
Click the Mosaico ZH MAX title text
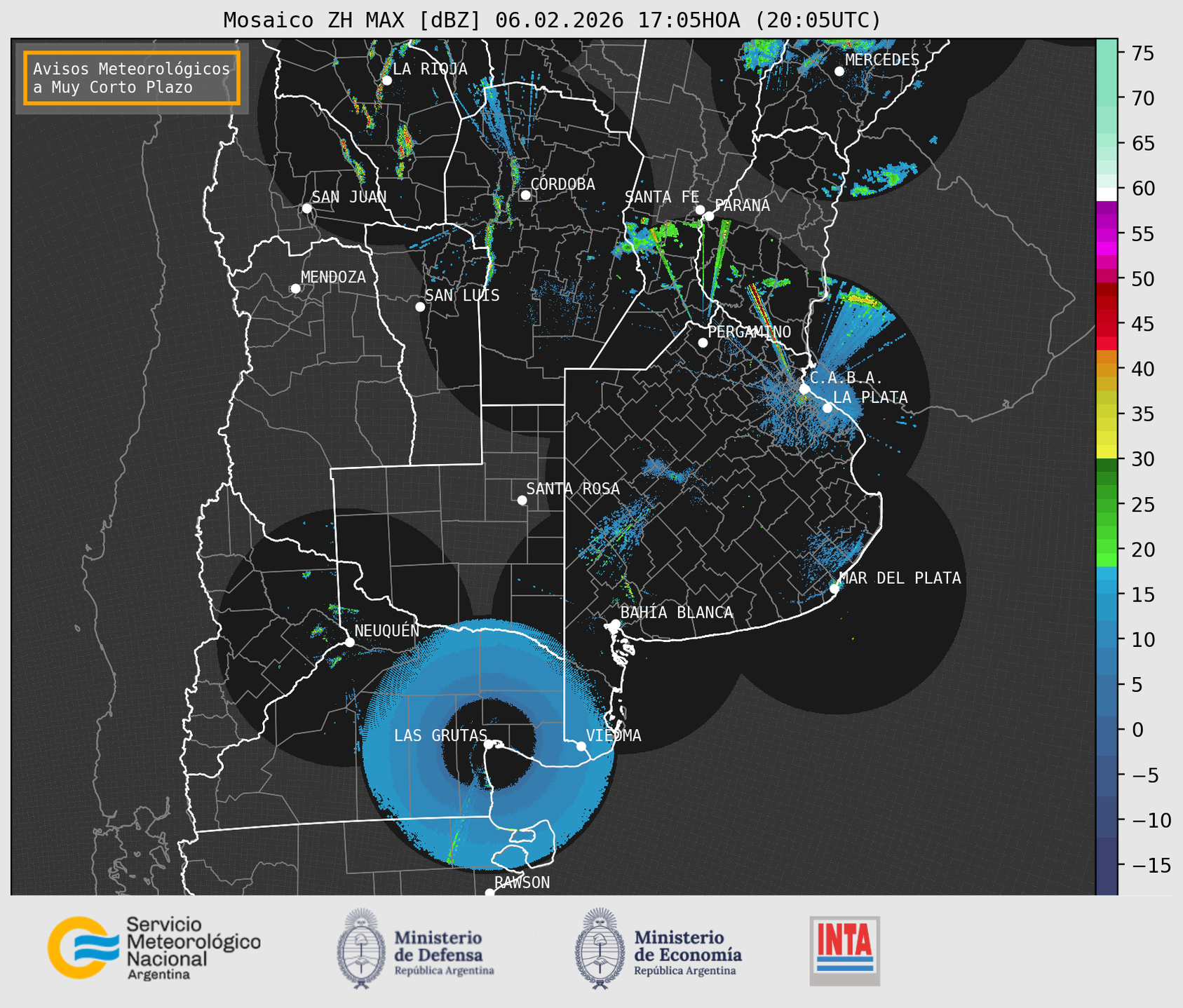(x=552, y=20)
